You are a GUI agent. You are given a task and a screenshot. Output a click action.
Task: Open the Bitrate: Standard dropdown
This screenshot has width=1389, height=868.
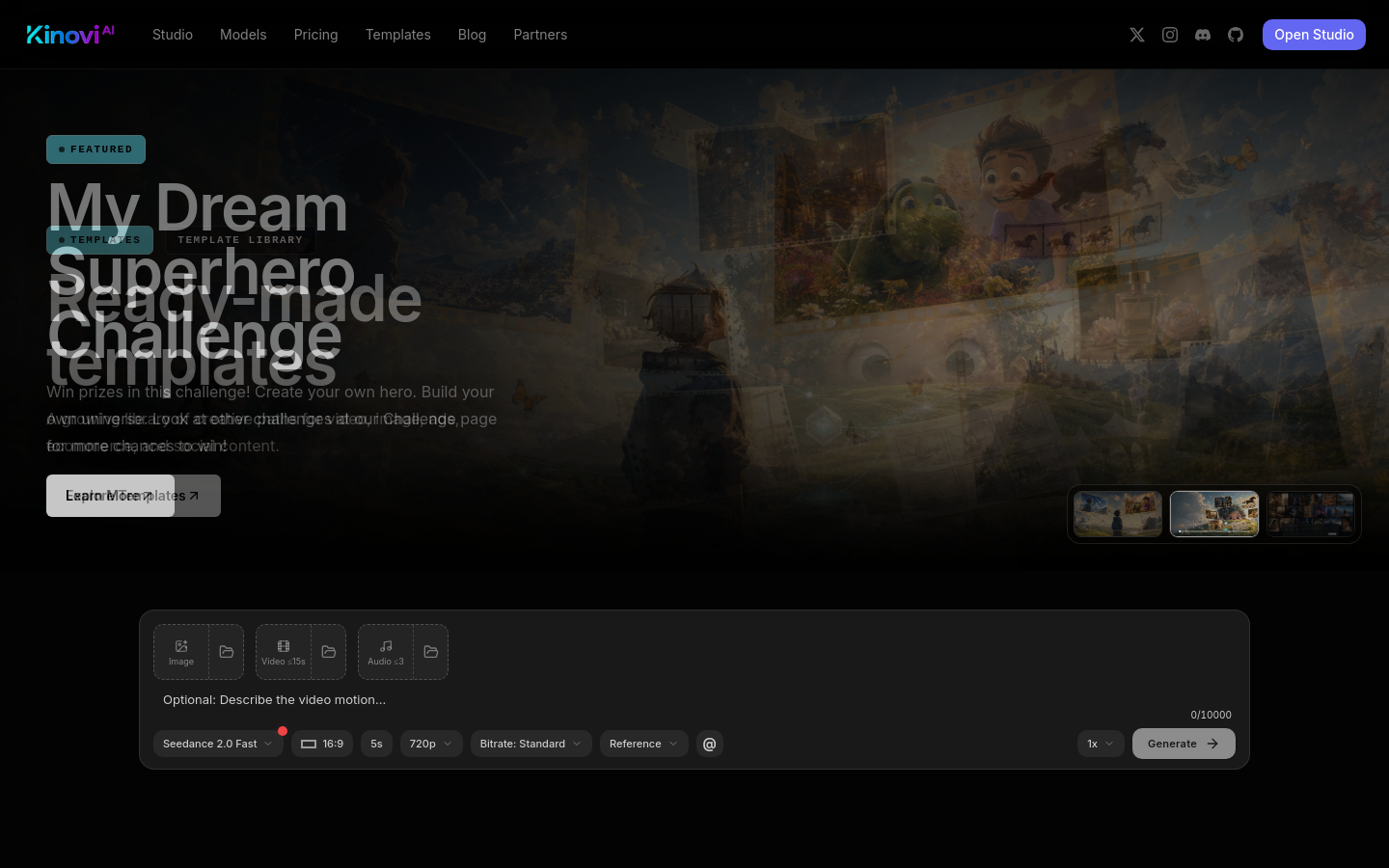(531, 744)
